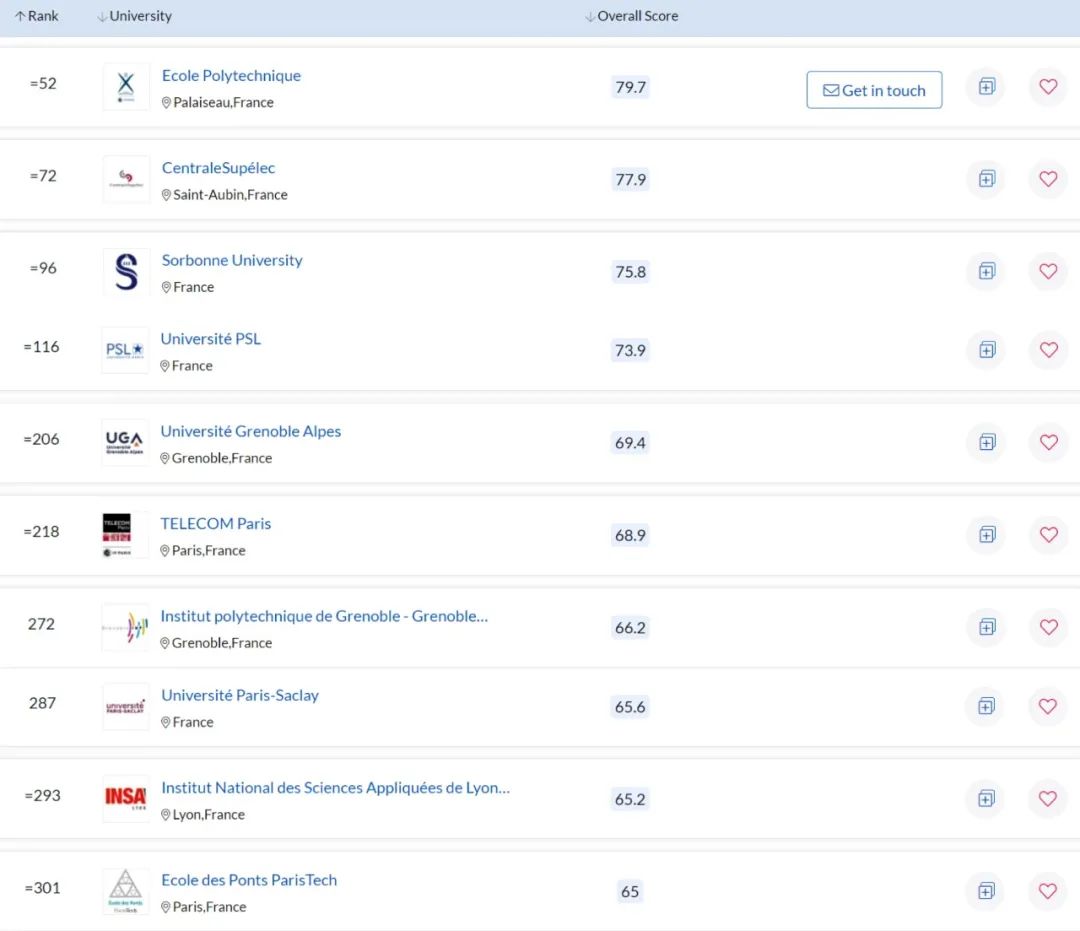Open Institut polytechnique de Grenoble link
Viewport: 1080px width, 931px height.
324,616
